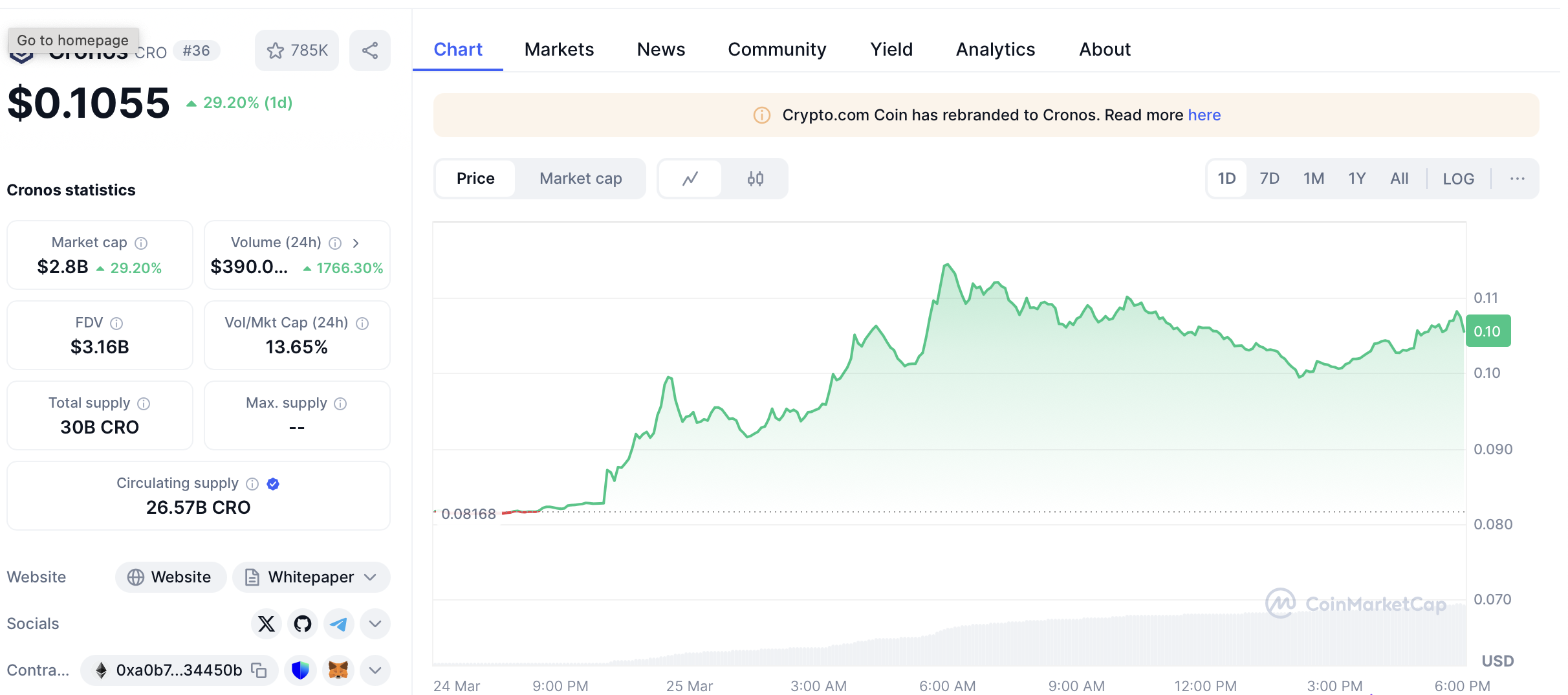Expand more contracts chevron

point(375,670)
